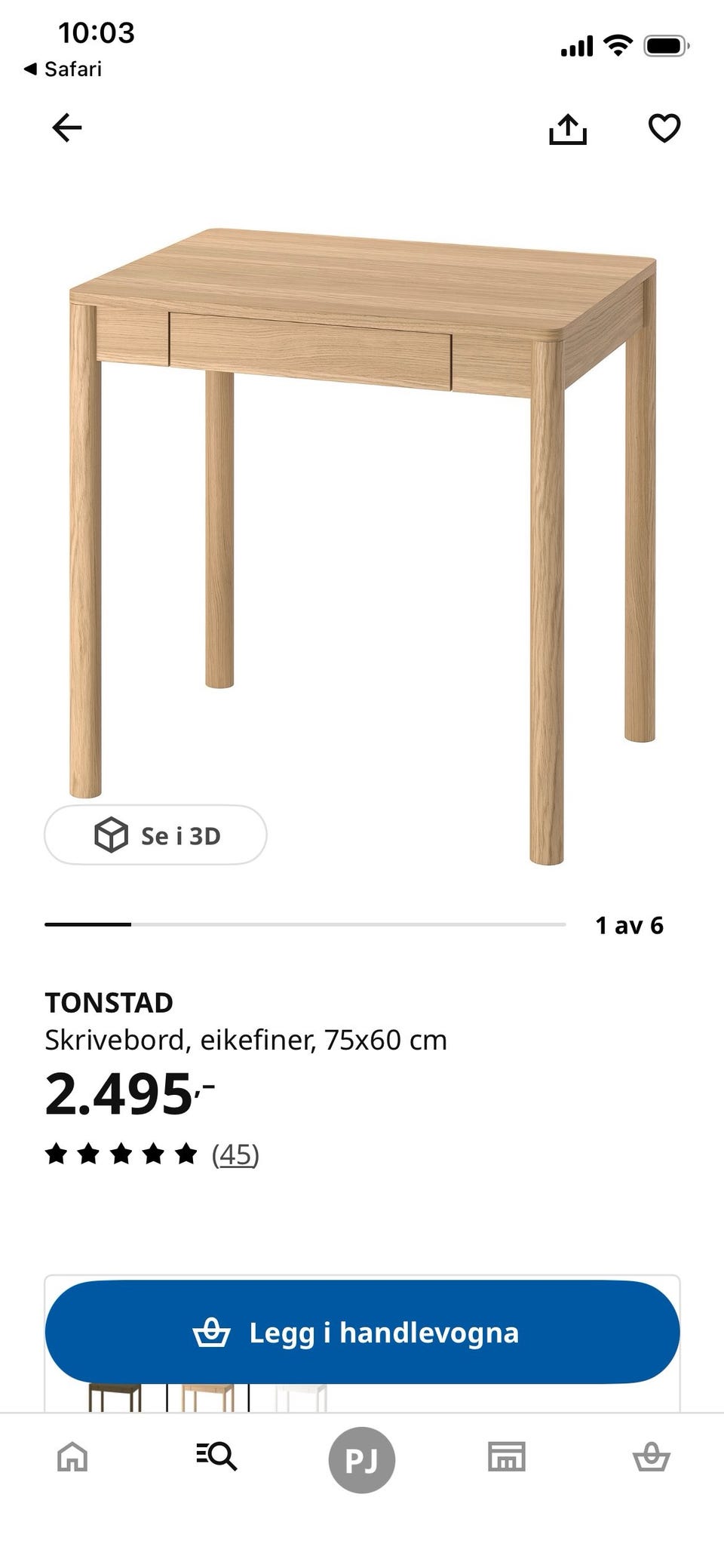Open the store tab icon
The height and width of the screenshot is (1568, 724).
pyautogui.click(x=507, y=1456)
